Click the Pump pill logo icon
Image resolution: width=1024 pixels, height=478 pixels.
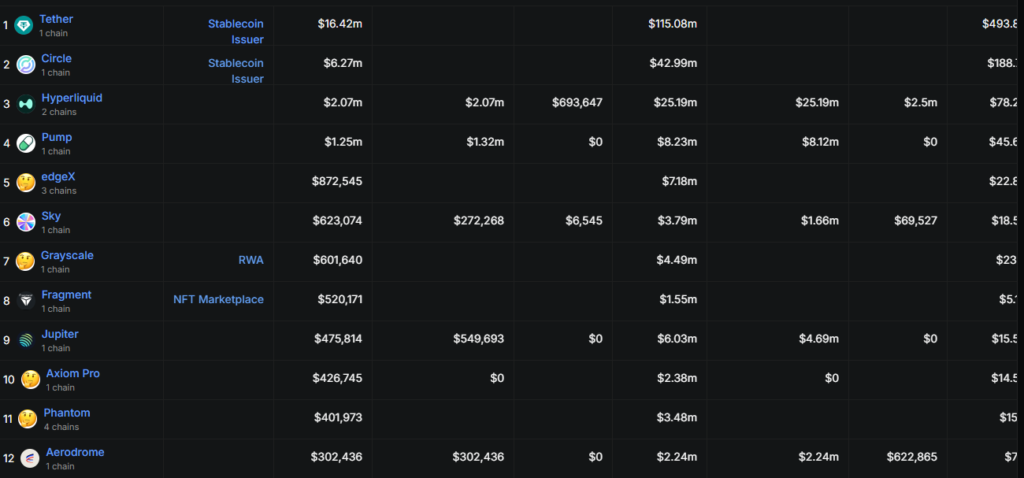coord(24,143)
